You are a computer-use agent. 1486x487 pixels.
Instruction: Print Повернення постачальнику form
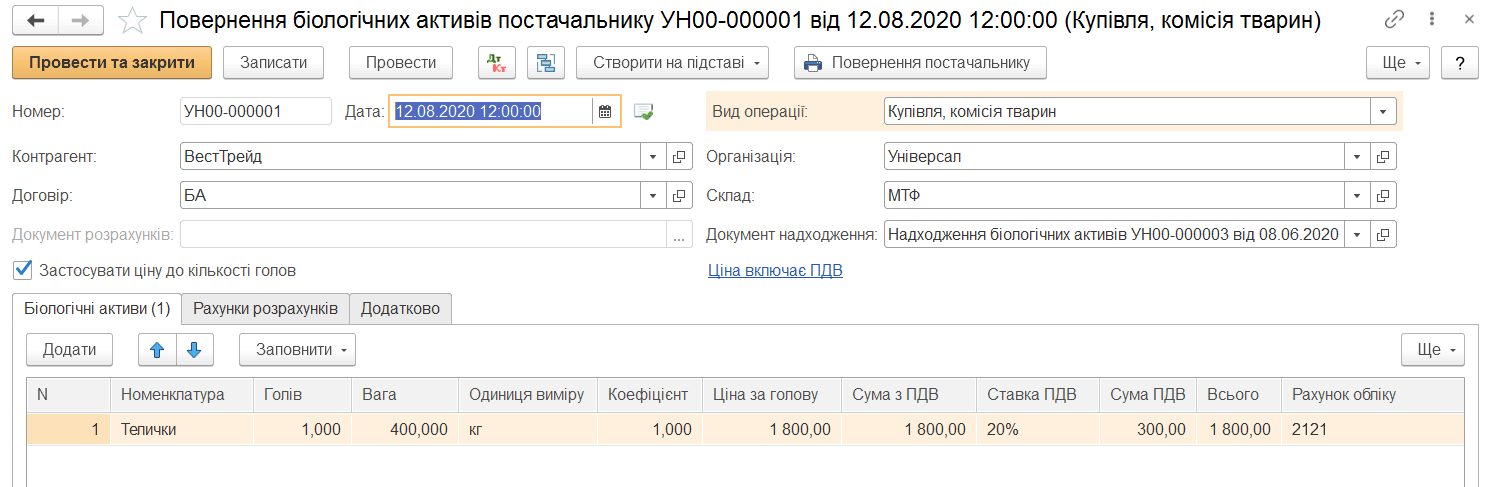click(920, 62)
